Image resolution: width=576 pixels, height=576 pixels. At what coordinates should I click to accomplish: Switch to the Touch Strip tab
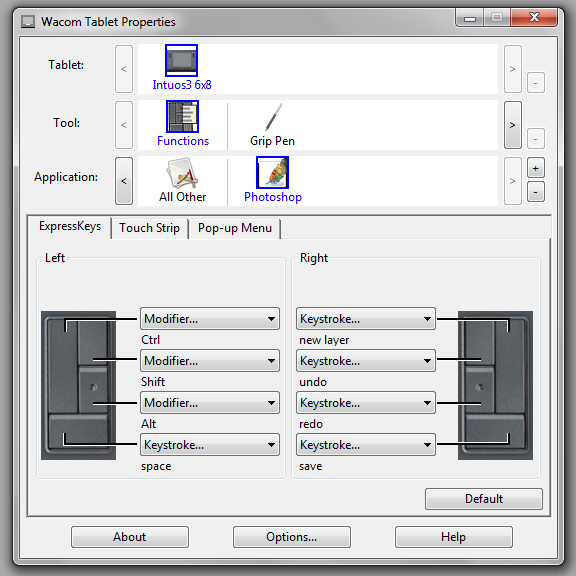(150, 228)
